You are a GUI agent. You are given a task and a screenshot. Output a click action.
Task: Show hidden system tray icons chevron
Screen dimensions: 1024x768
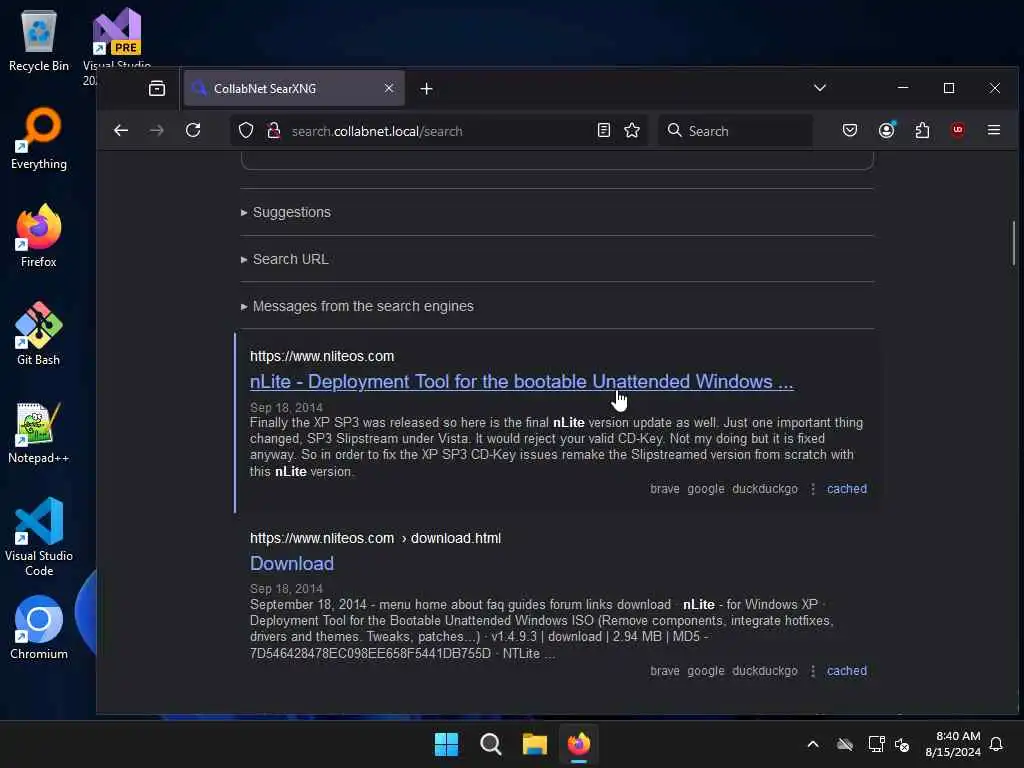(x=812, y=744)
